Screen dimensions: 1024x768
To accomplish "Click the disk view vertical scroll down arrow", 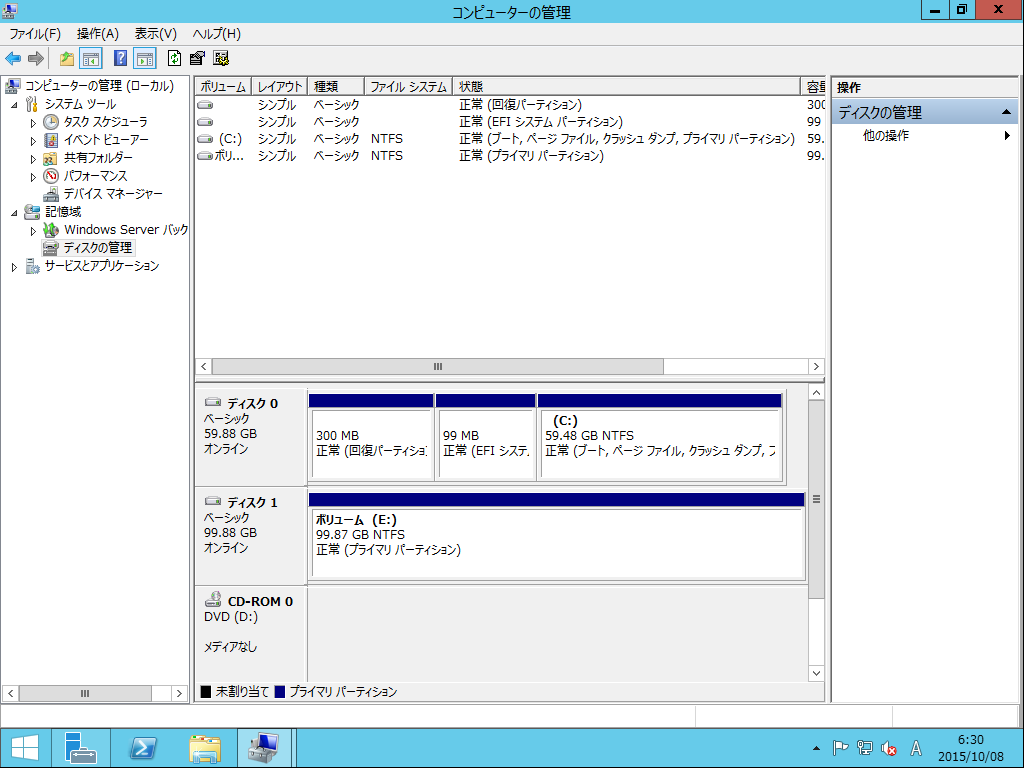I will (816, 673).
